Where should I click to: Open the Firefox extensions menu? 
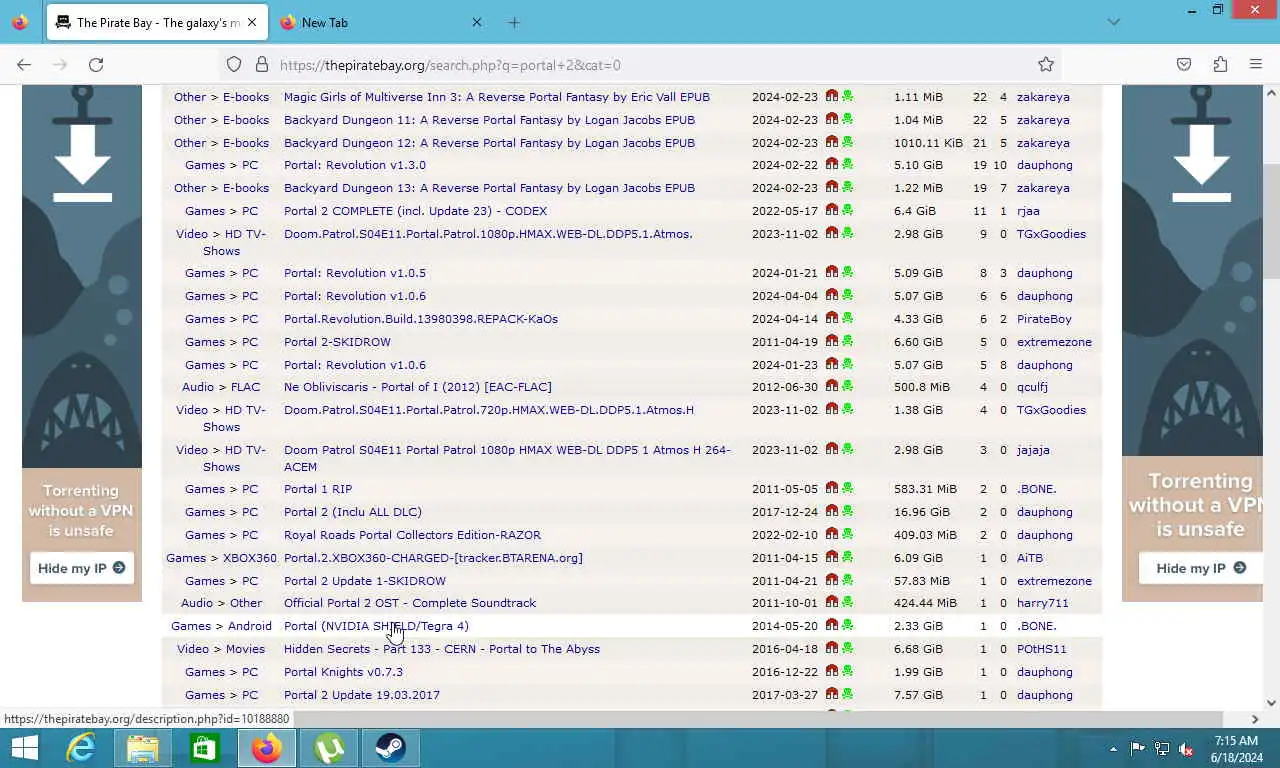1220,64
